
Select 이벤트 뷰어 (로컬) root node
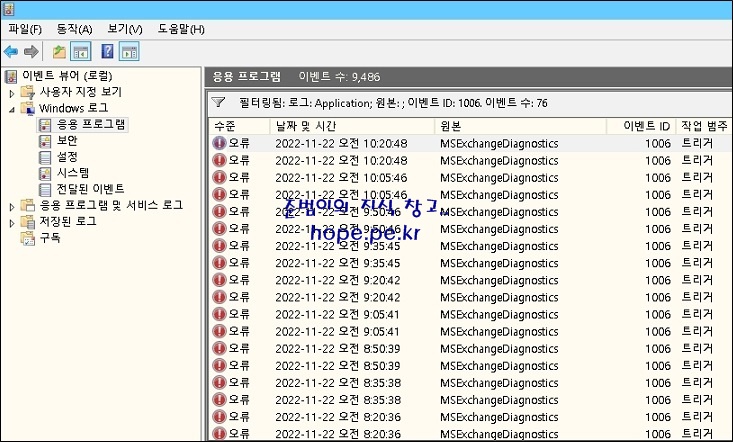pyautogui.click(x=67, y=76)
